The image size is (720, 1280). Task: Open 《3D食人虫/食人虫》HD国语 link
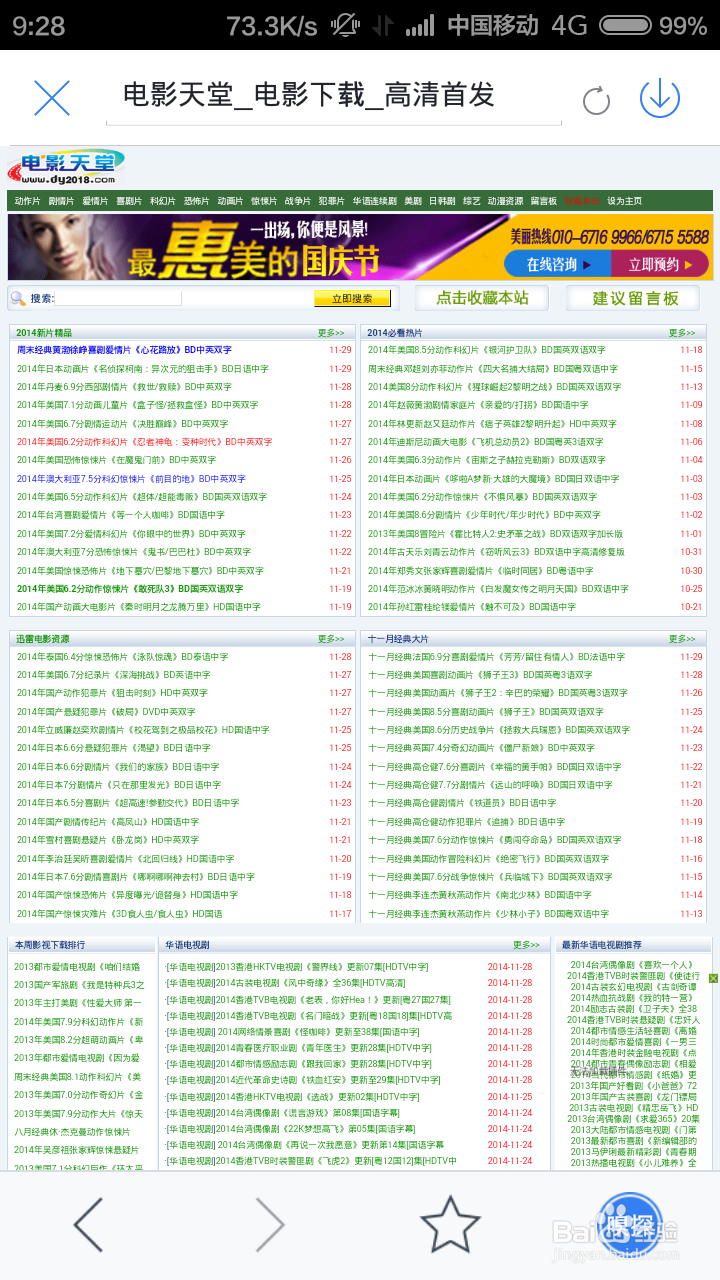[119, 913]
